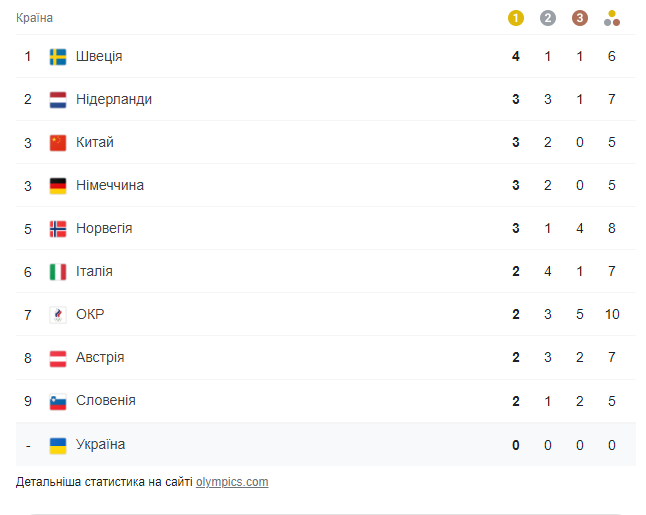Click the bronze medal column icon

pyautogui.click(x=580, y=18)
